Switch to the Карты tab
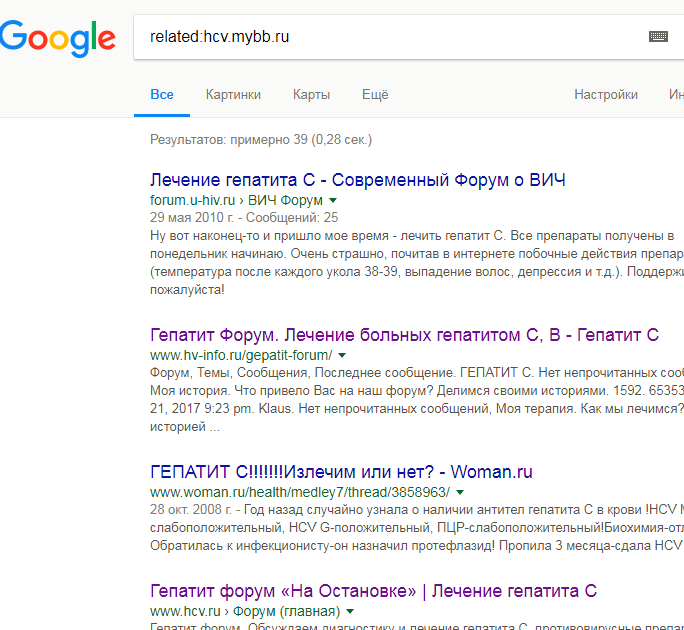684x630 pixels. pyautogui.click(x=311, y=95)
